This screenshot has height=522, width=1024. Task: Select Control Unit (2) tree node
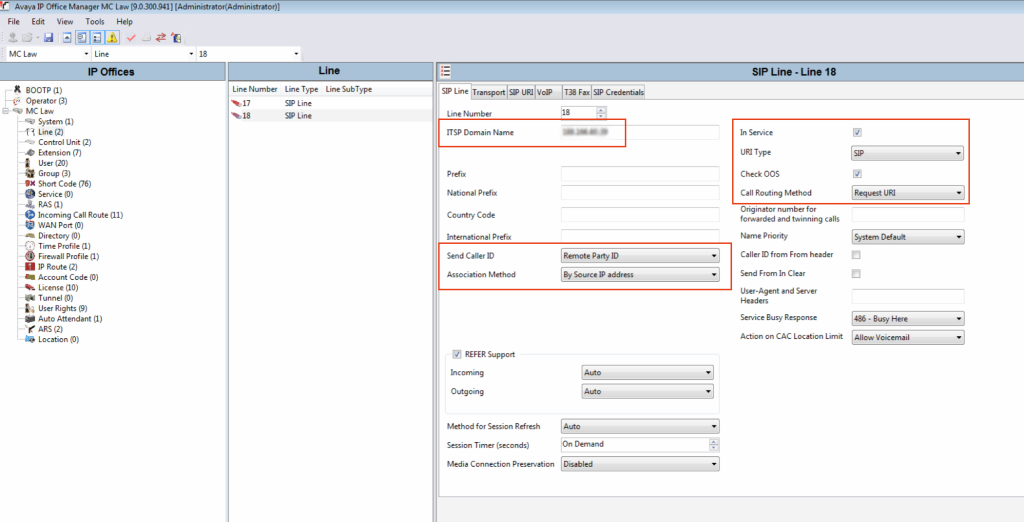tap(65, 142)
